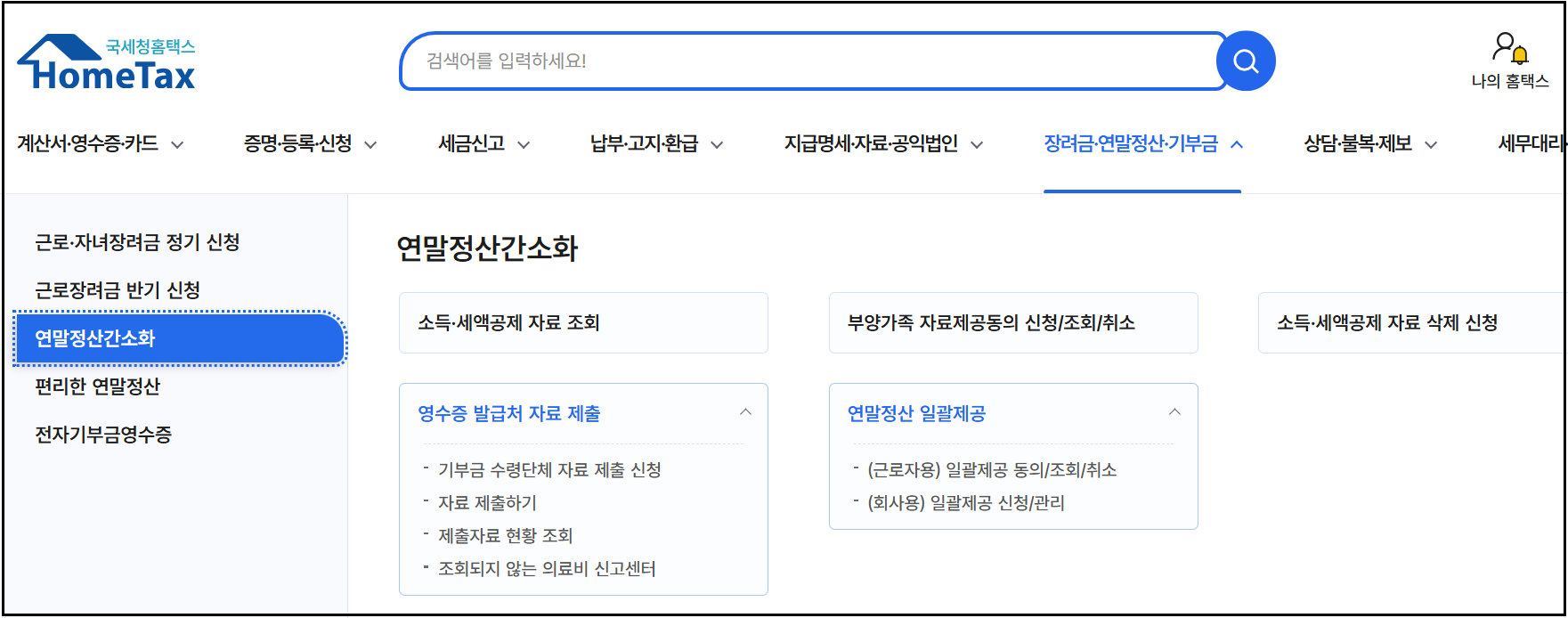The width and height of the screenshot is (1568, 618).
Task: Click the 나의 홈택스 label
Action: (1510, 81)
